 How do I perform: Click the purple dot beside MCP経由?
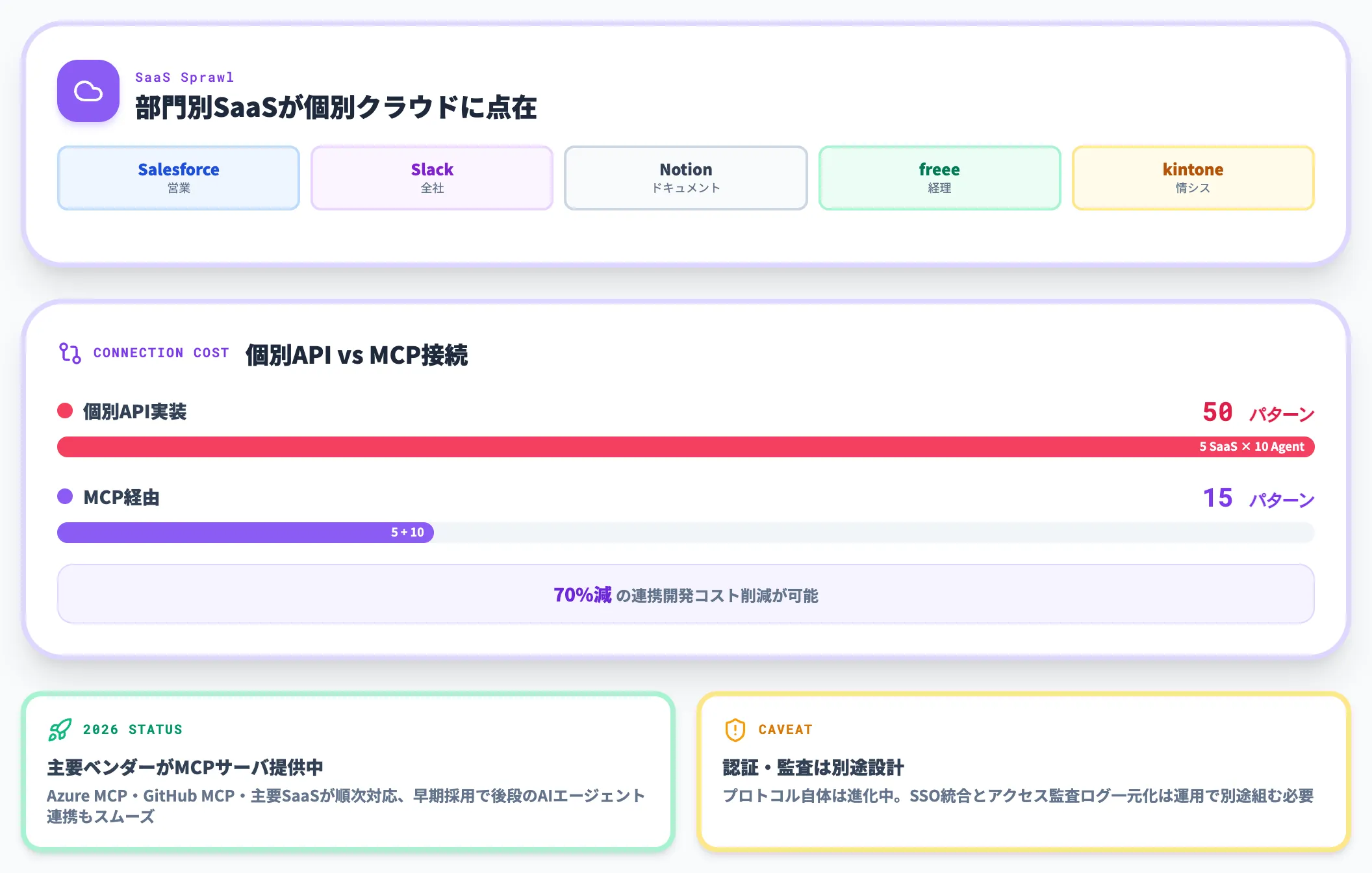65,496
